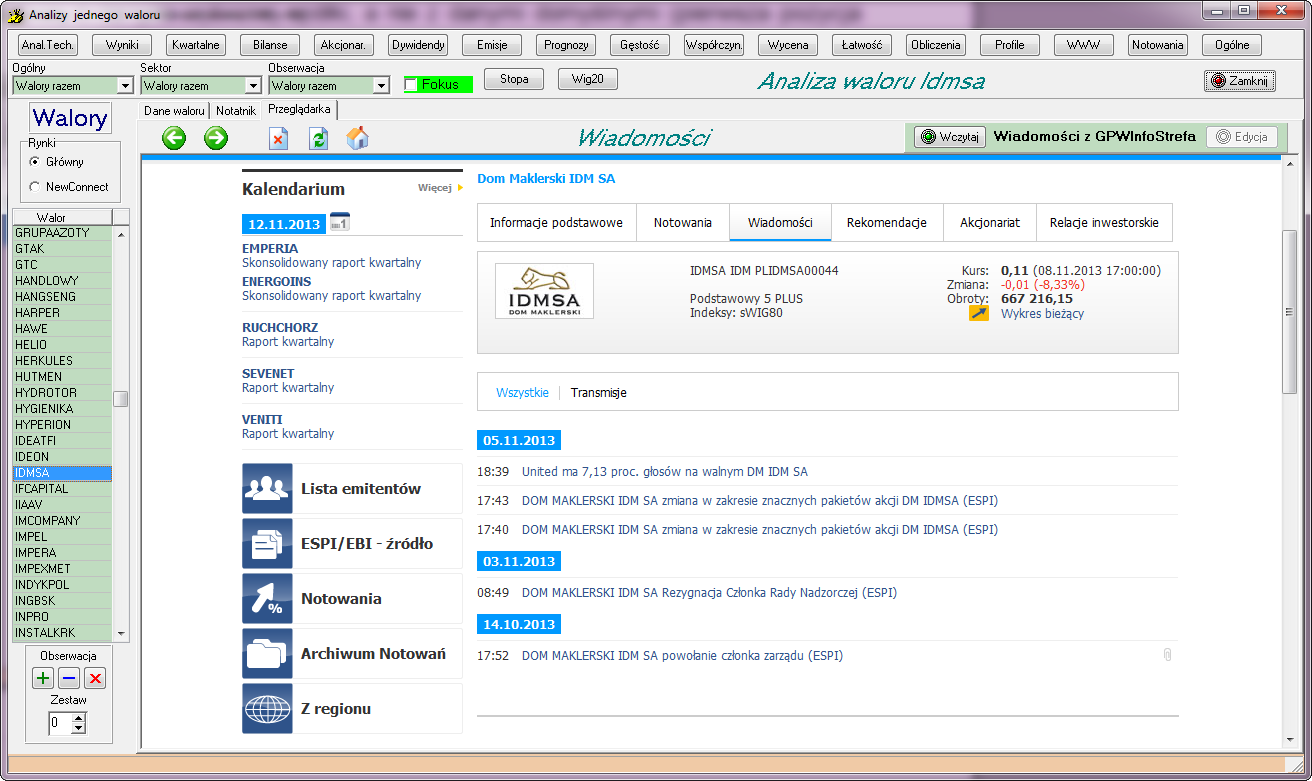
Task: Open Rezygnacja Członka Rady Nadzorczej news link
Action: (709, 592)
